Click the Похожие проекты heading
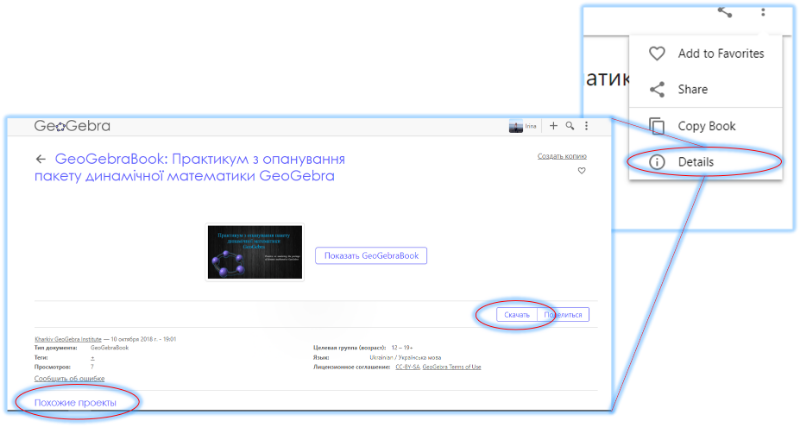800x427 pixels. point(76,403)
